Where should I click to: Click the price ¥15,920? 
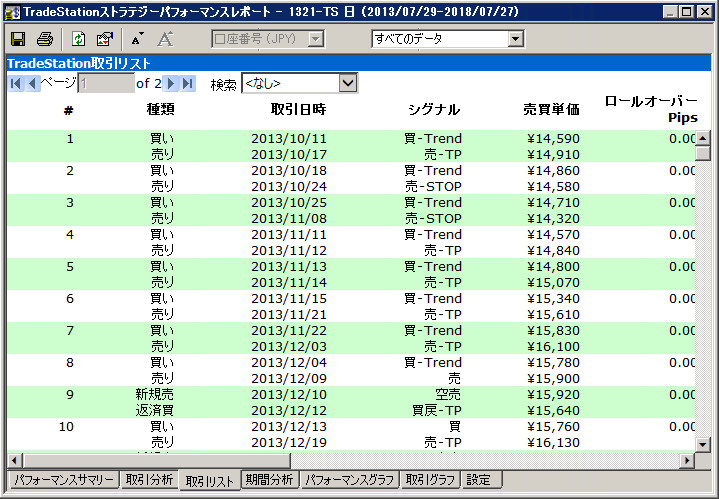point(553,394)
